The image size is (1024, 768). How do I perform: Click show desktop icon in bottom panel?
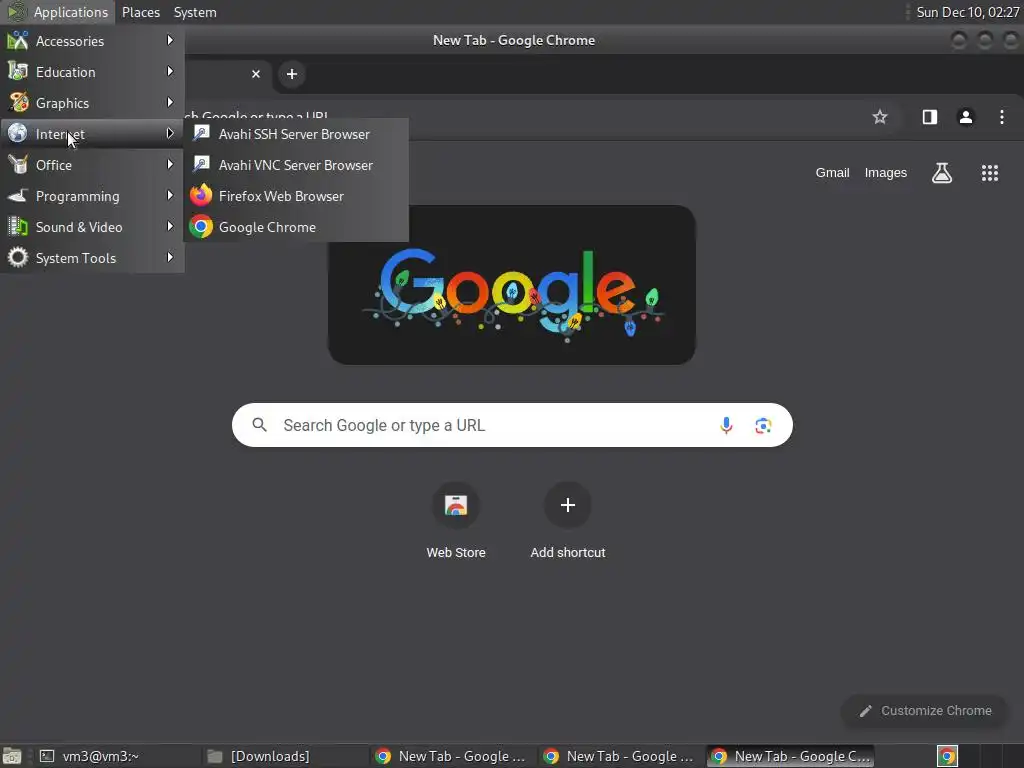click(12, 756)
